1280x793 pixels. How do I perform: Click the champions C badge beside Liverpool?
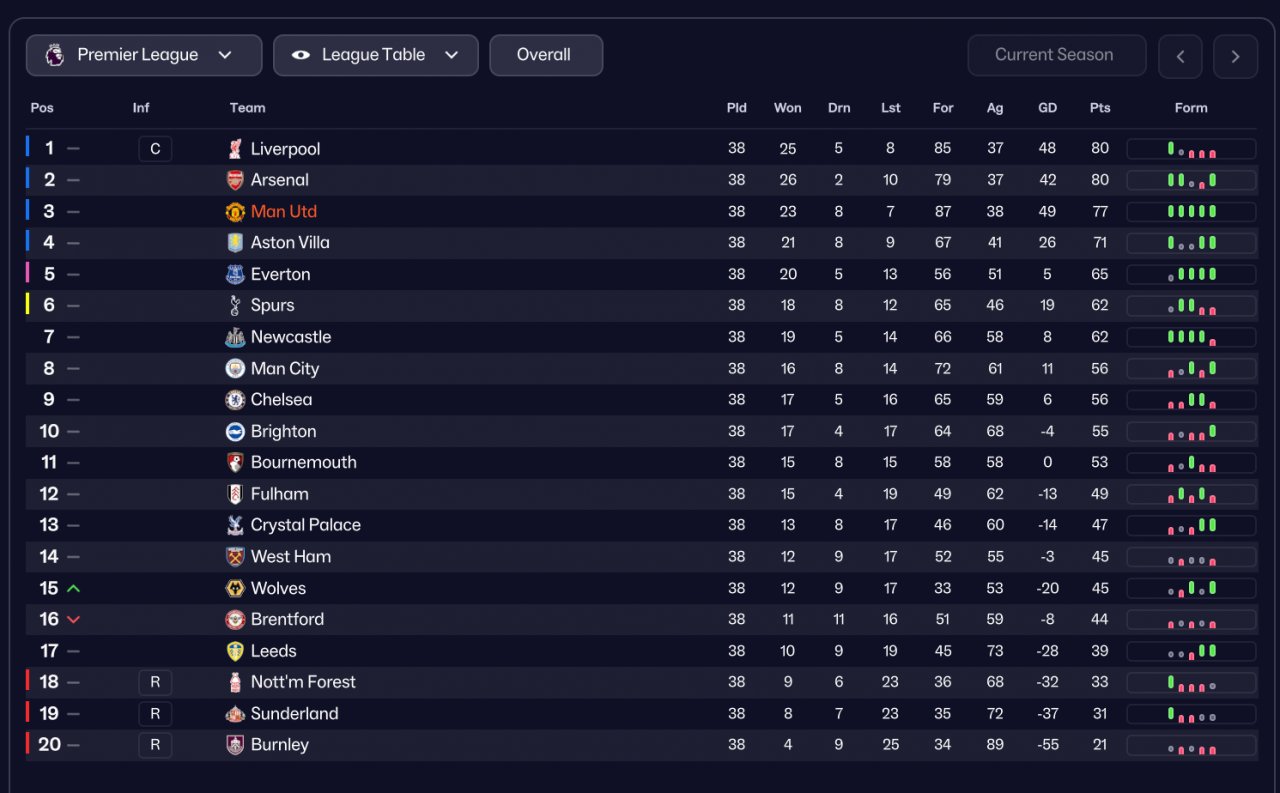pos(155,149)
